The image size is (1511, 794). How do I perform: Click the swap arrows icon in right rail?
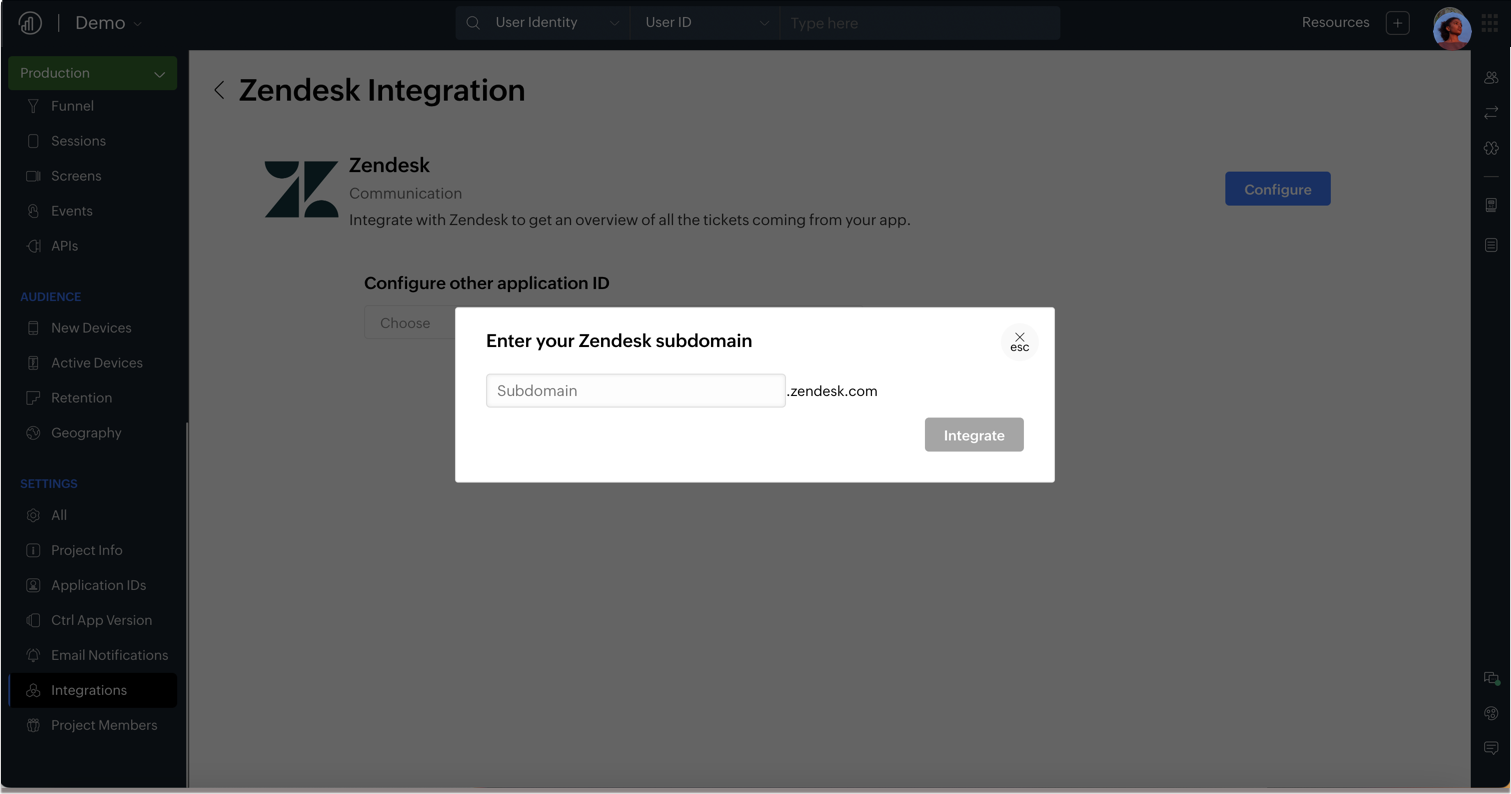click(x=1491, y=113)
